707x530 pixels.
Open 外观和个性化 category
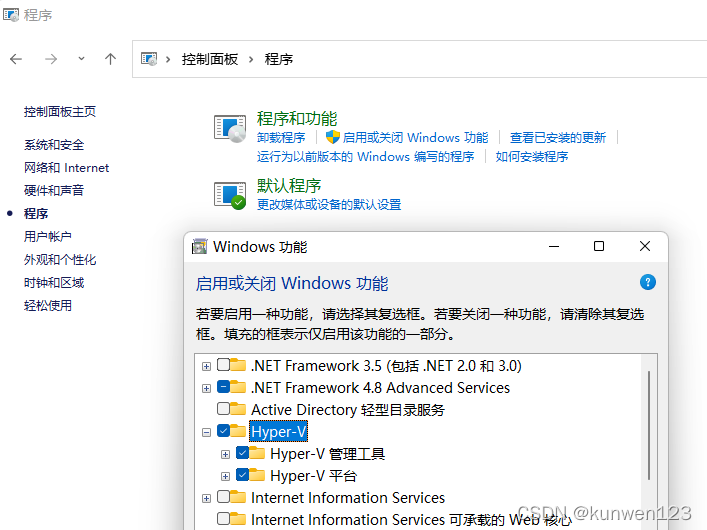(60, 259)
